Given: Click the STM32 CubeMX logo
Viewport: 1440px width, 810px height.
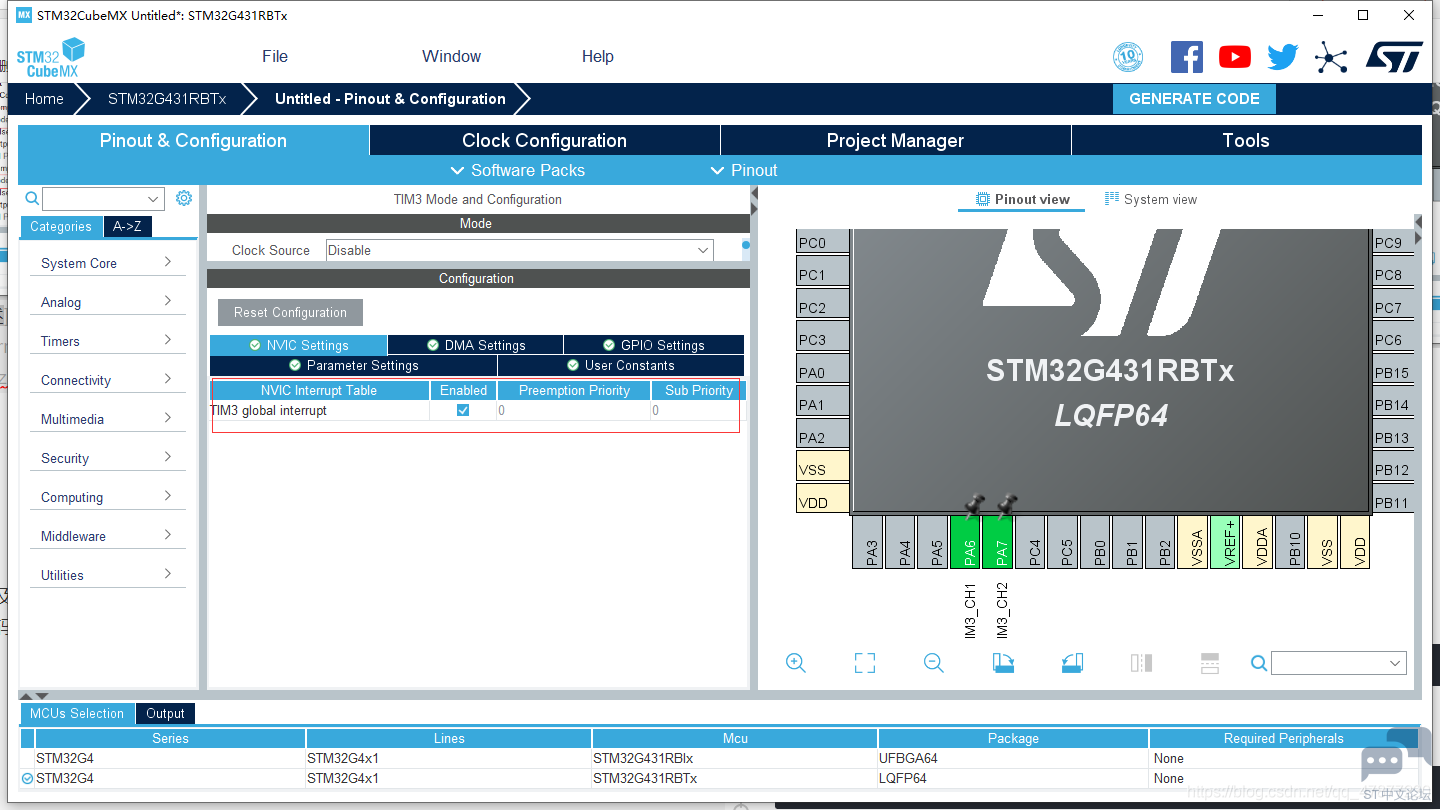Looking at the screenshot, I should 50,57.
